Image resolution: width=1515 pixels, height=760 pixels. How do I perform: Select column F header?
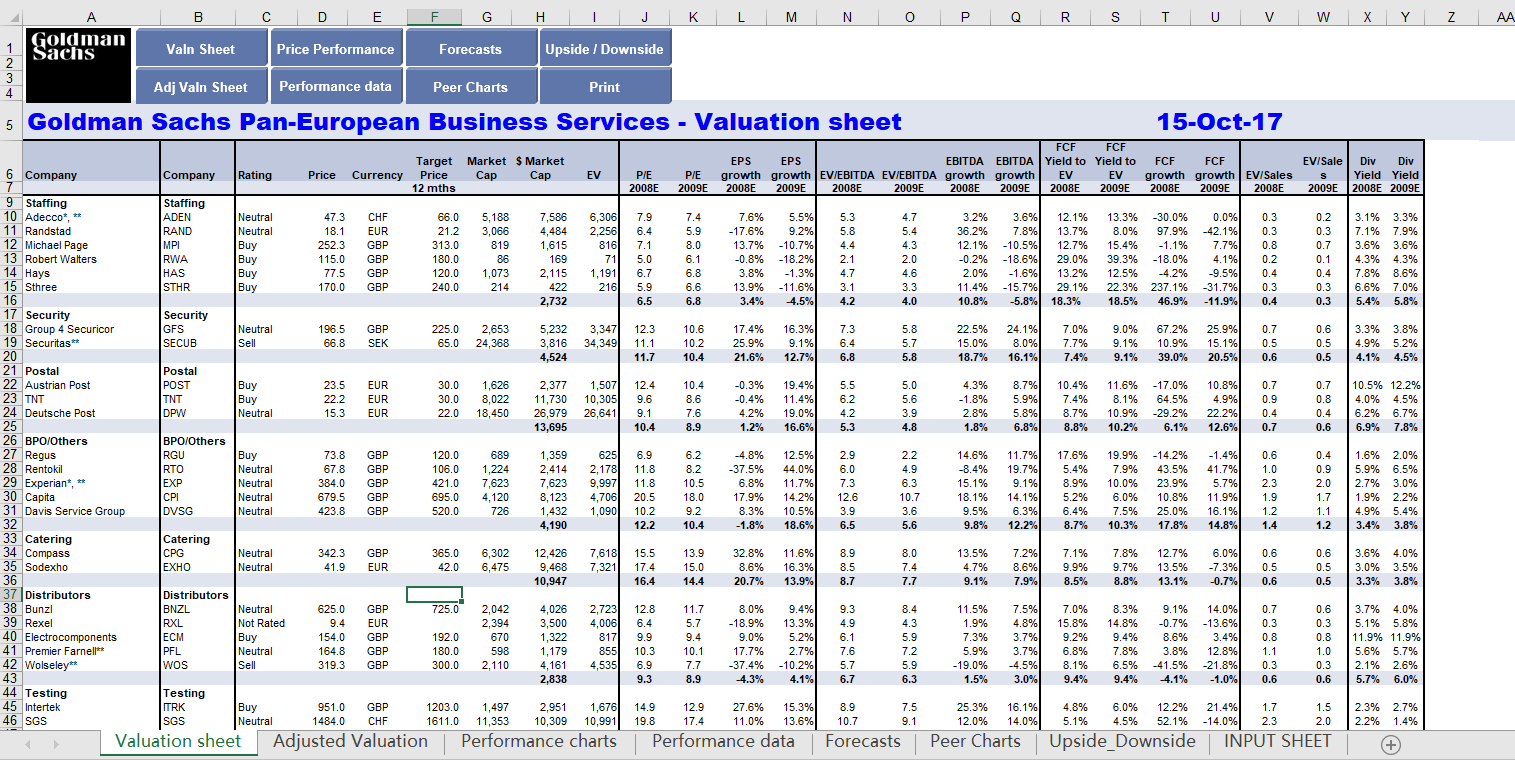[434, 17]
